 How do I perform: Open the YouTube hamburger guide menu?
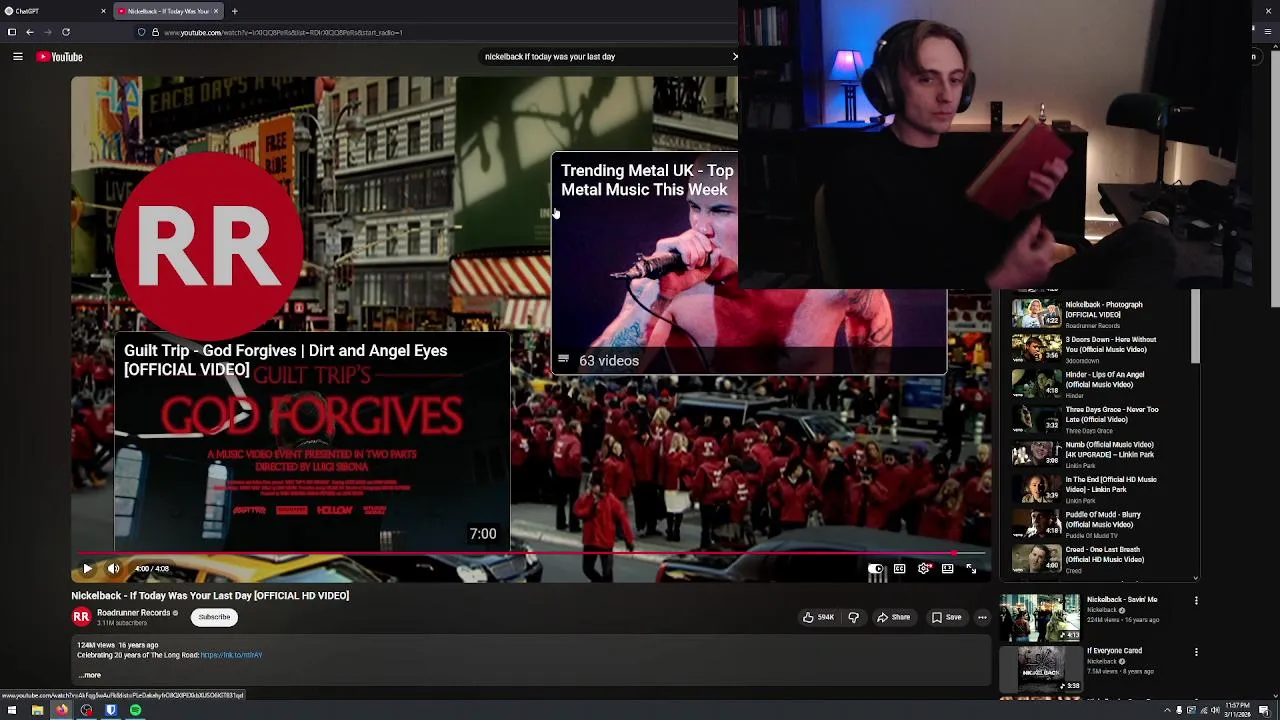[17, 57]
